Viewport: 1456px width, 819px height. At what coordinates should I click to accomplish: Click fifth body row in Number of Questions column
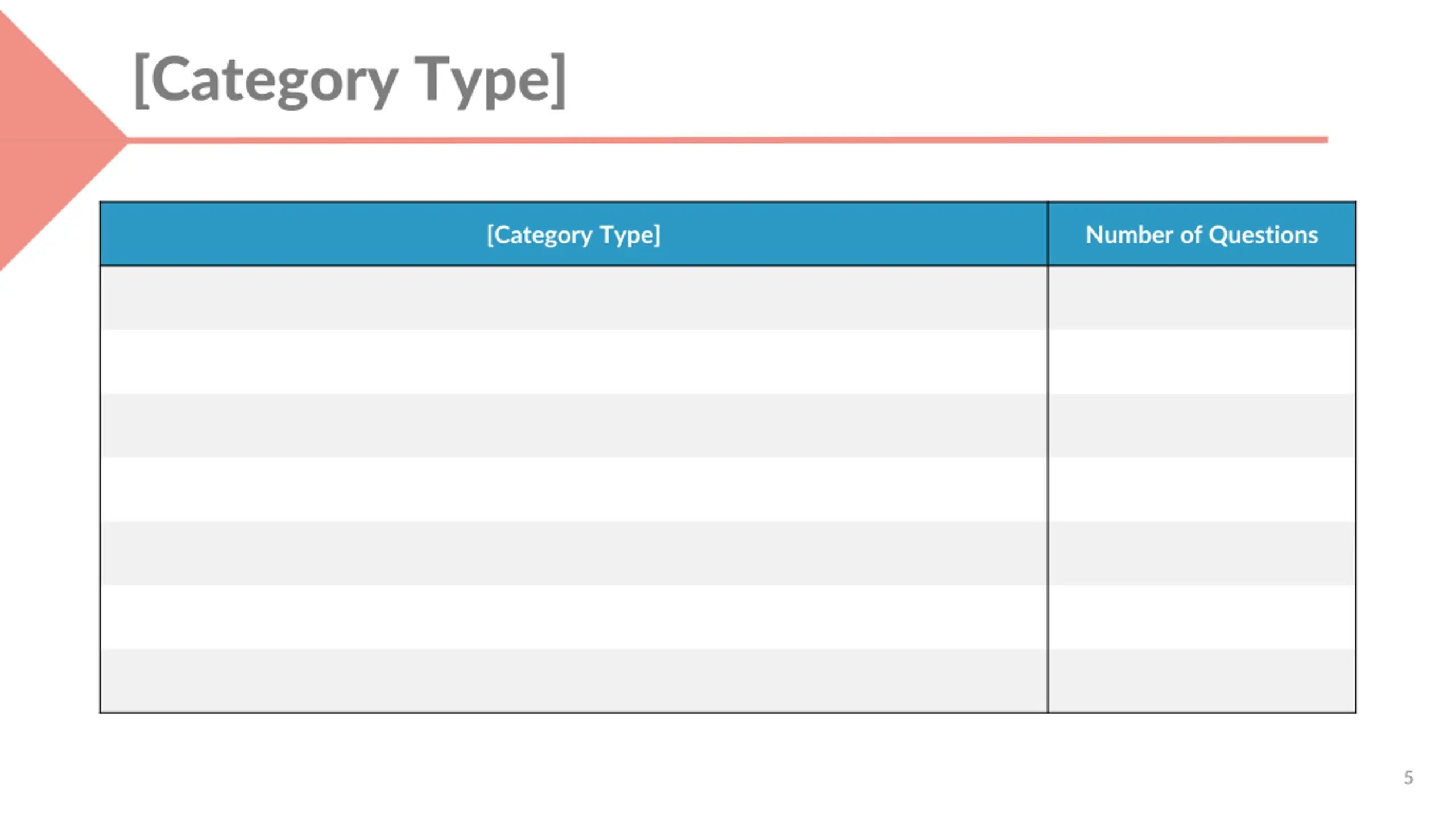pos(1202,553)
